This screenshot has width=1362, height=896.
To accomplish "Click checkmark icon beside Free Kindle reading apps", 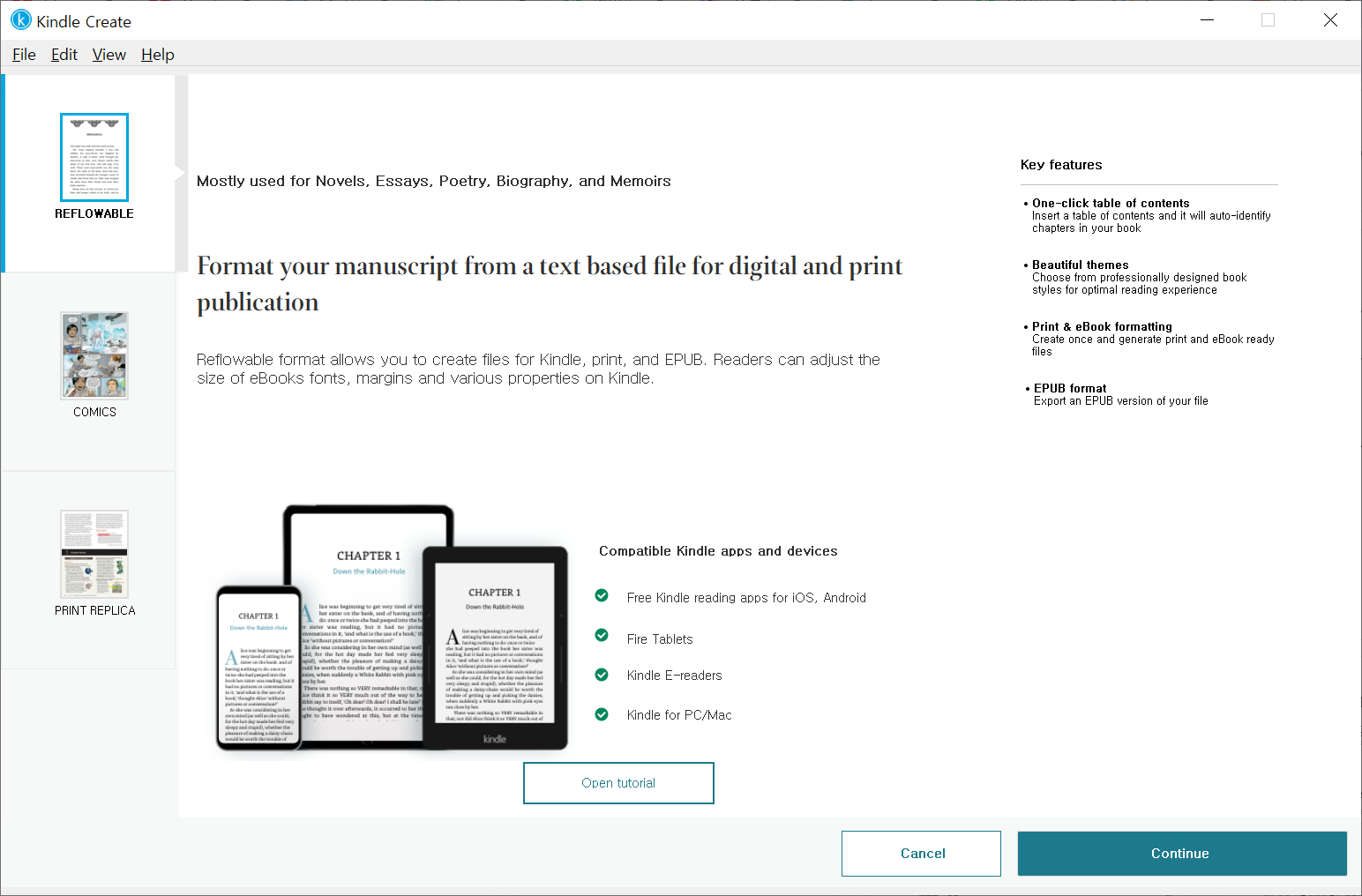I will (x=602, y=595).
